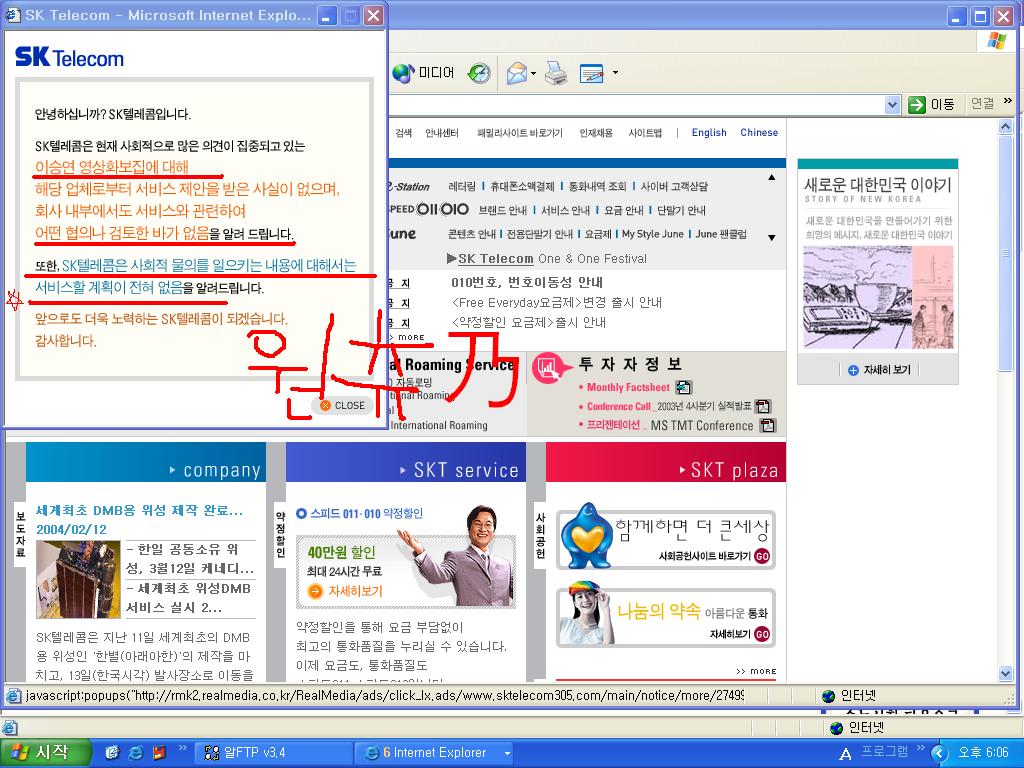Open the more link in SKT plaza section
Viewport: 1024px width, 768px height.
pyautogui.click(x=756, y=671)
